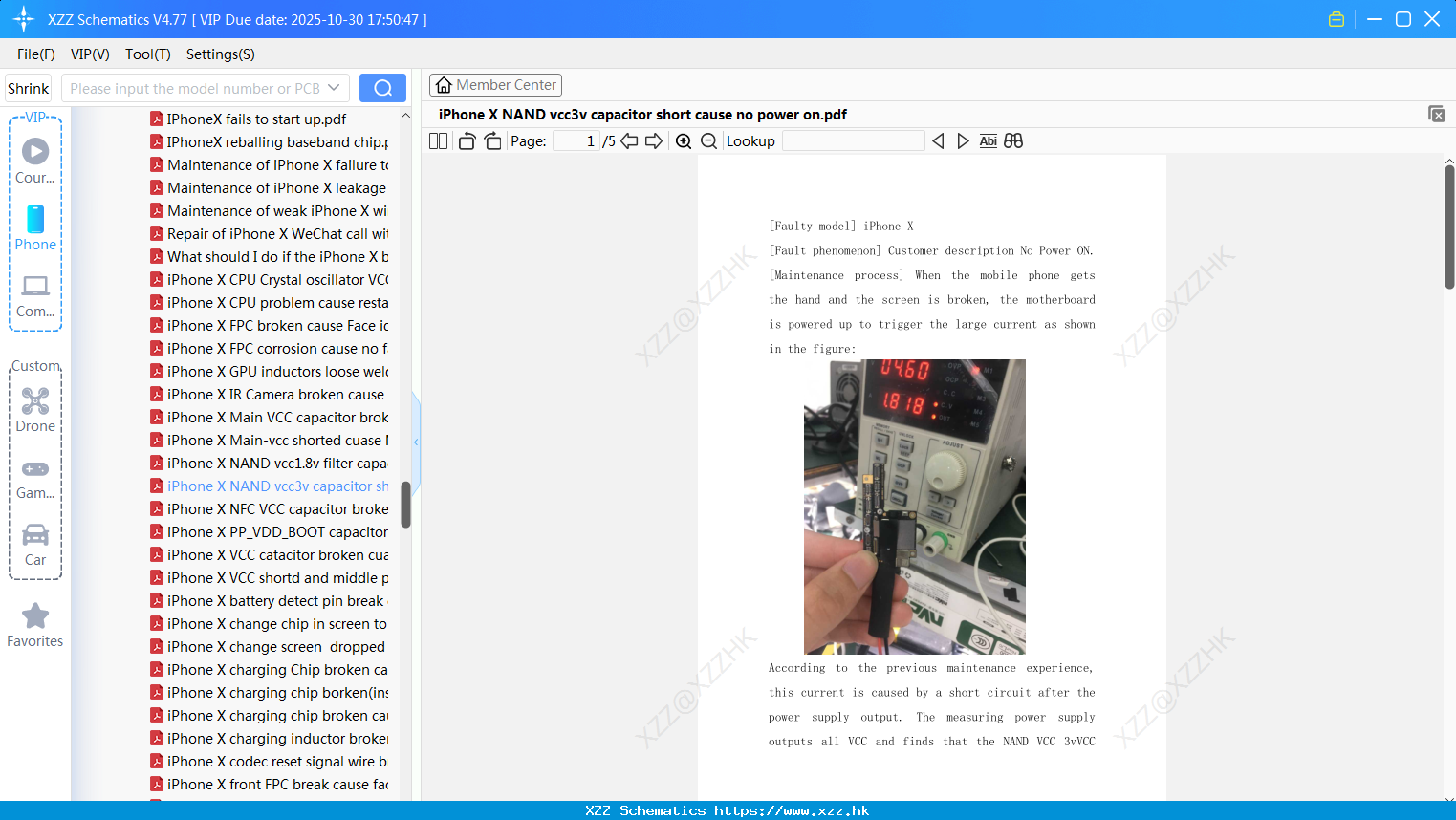Open Favorites star
This screenshot has width=1456, height=820.
tap(35, 625)
